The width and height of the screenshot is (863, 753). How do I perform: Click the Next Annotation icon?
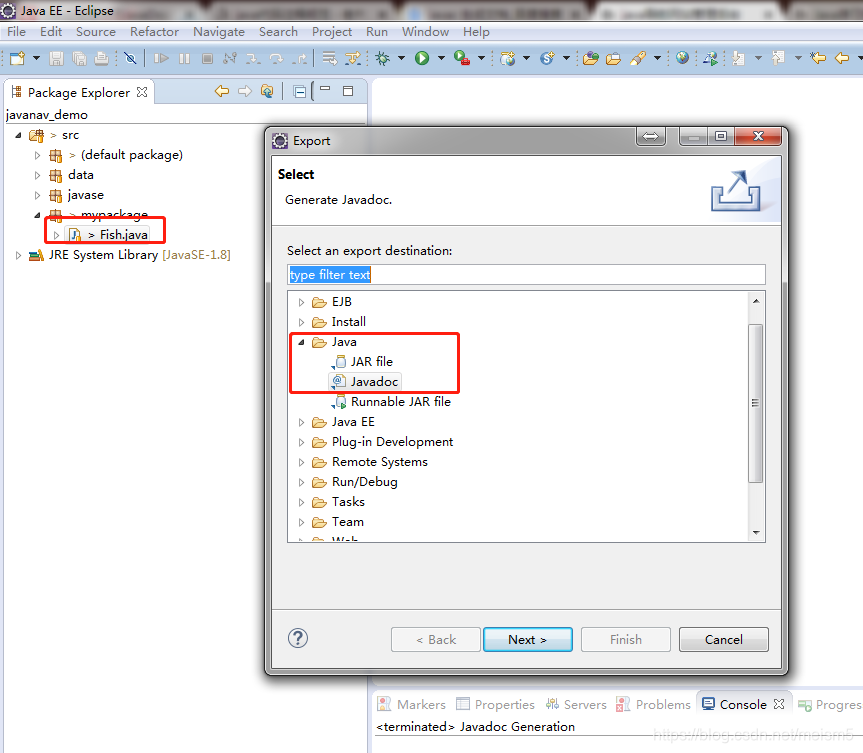[x=739, y=58]
